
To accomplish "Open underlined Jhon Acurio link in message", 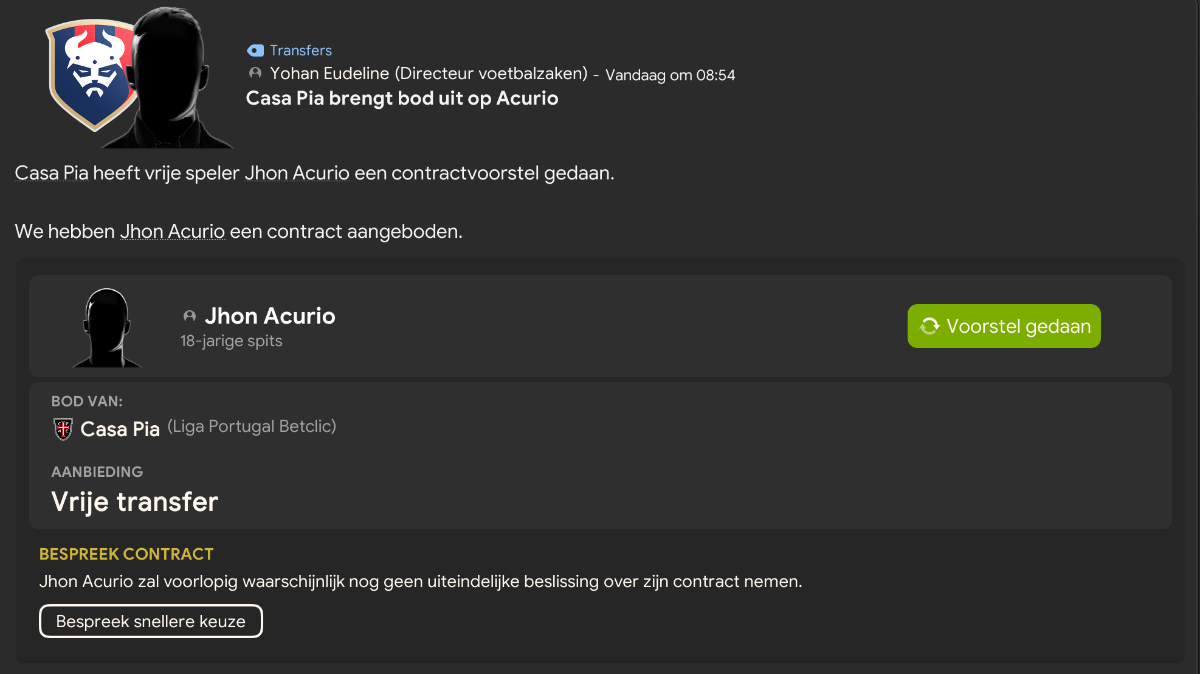I will pos(172,232).
